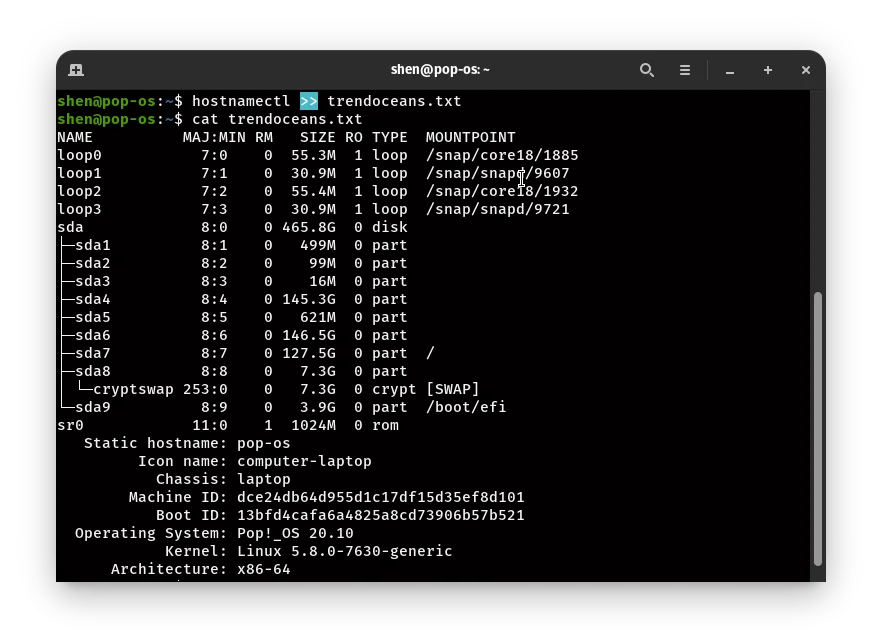Click the shen@pop-os: ~ window title
882x644 pixels.
[441, 70]
